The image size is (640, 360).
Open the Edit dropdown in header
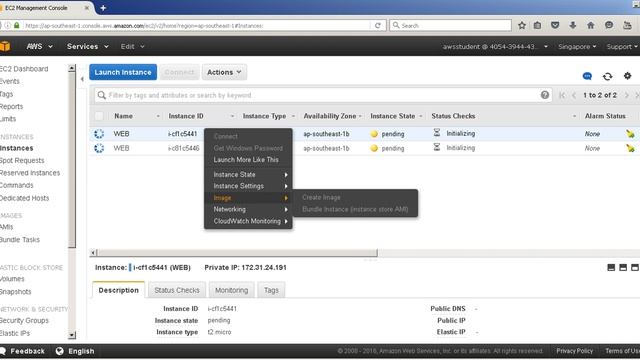(x=133, y=47)
